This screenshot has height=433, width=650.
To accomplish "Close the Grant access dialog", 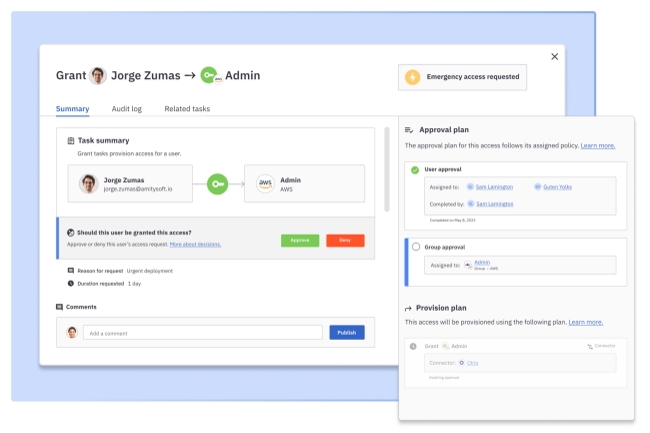I will coord(555,56).
